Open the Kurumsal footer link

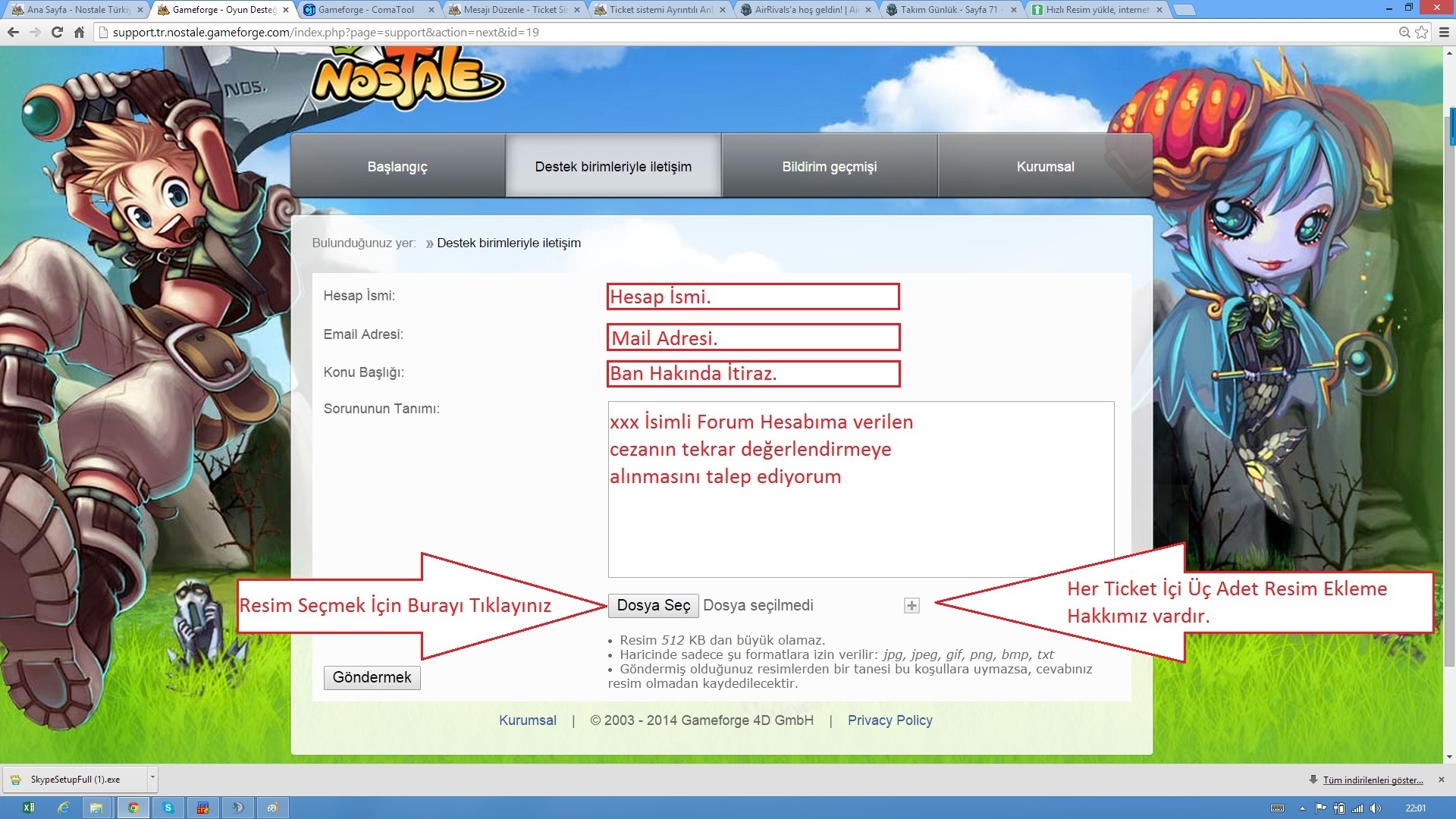527,720
